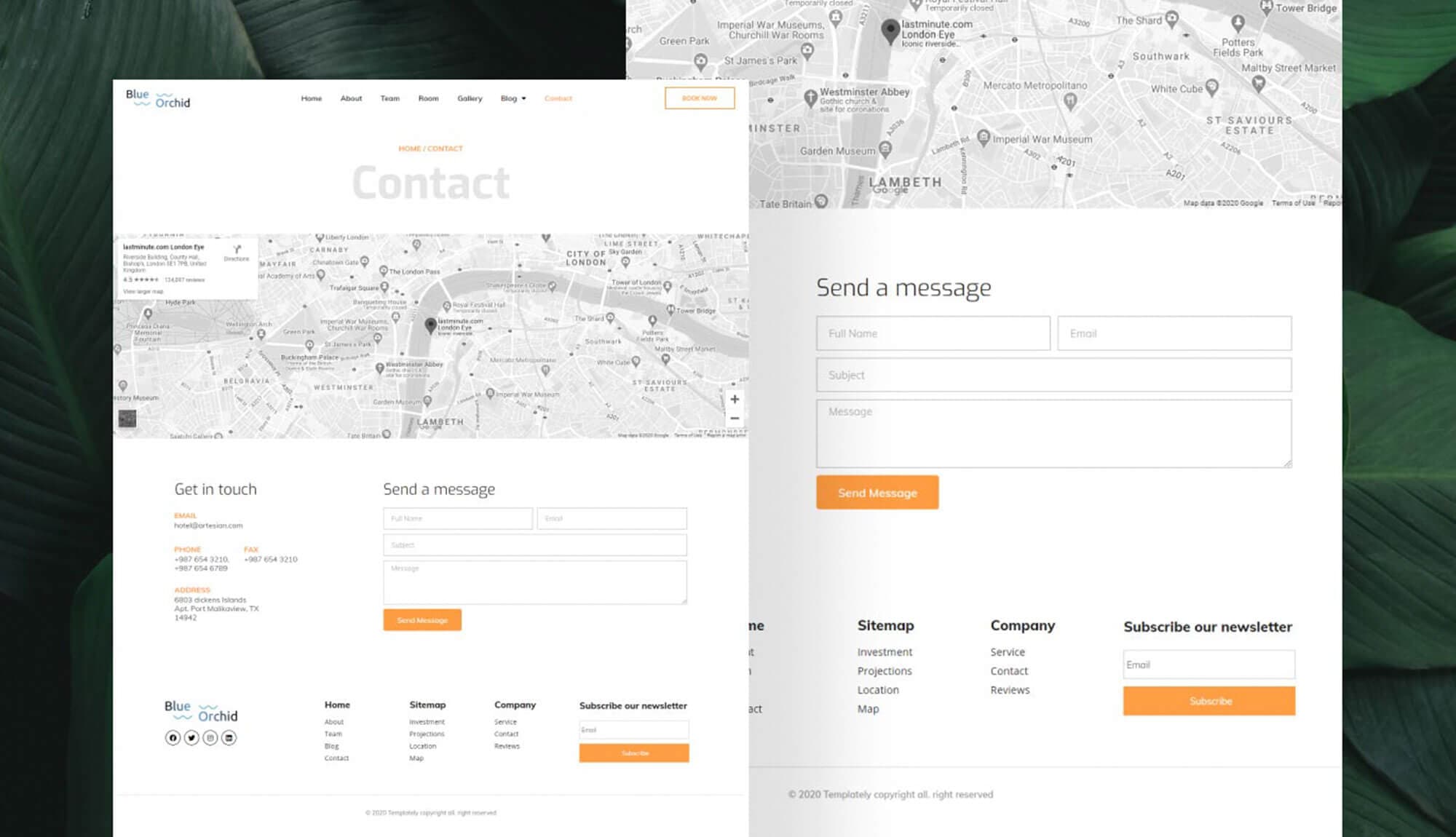
Task: Click the Blue Orchid header logo
Action: [x=158, y=99]
